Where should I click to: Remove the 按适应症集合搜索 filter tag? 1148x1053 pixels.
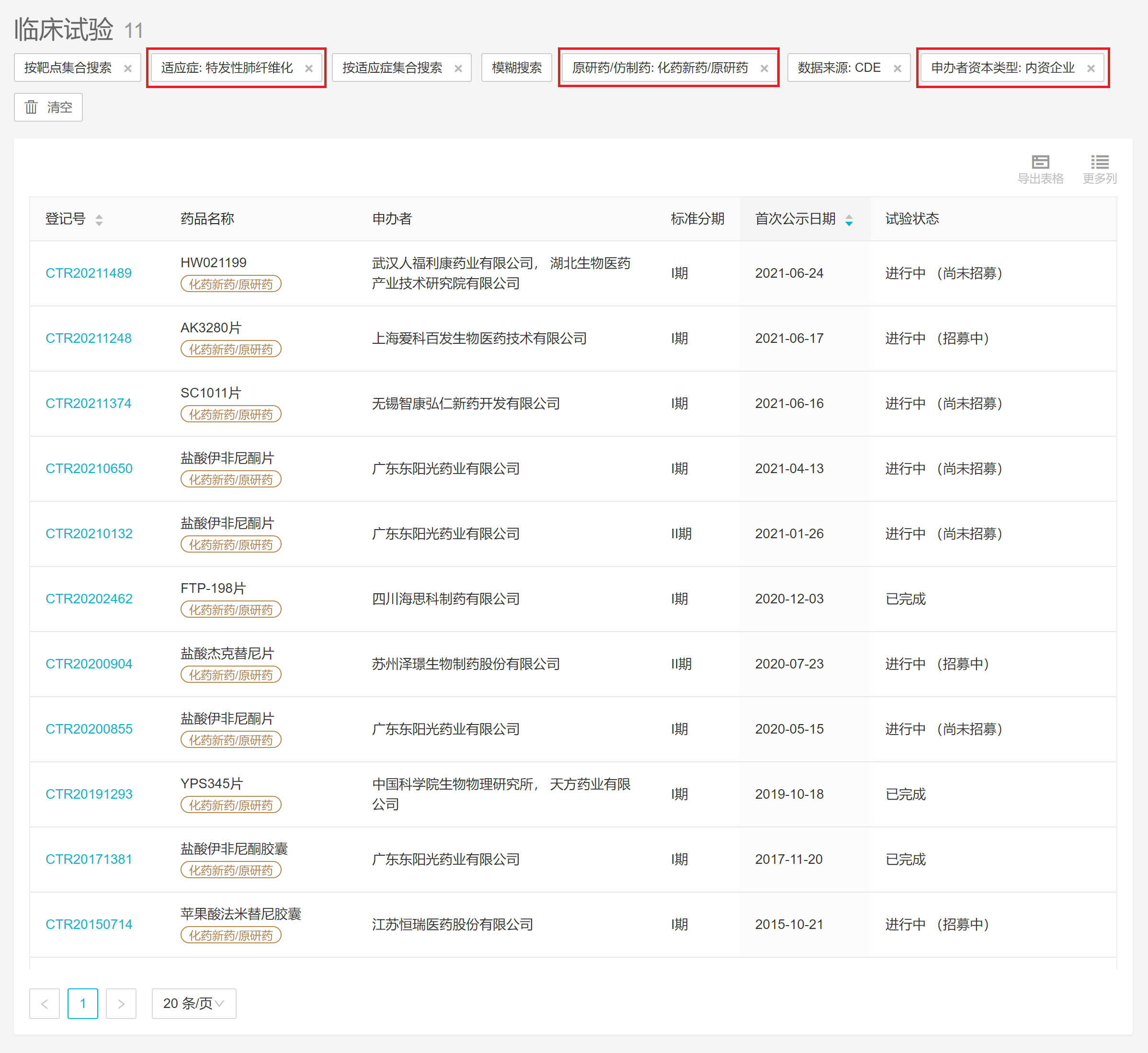pos(458,68)
